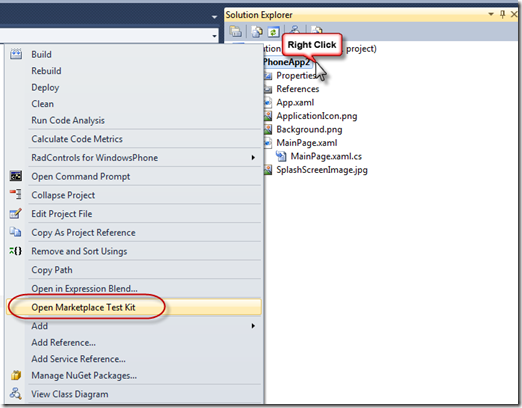Screen dimensions: 522x408
Task: Click the Solution Explorer title text
Action: click(x=259, y=15)
